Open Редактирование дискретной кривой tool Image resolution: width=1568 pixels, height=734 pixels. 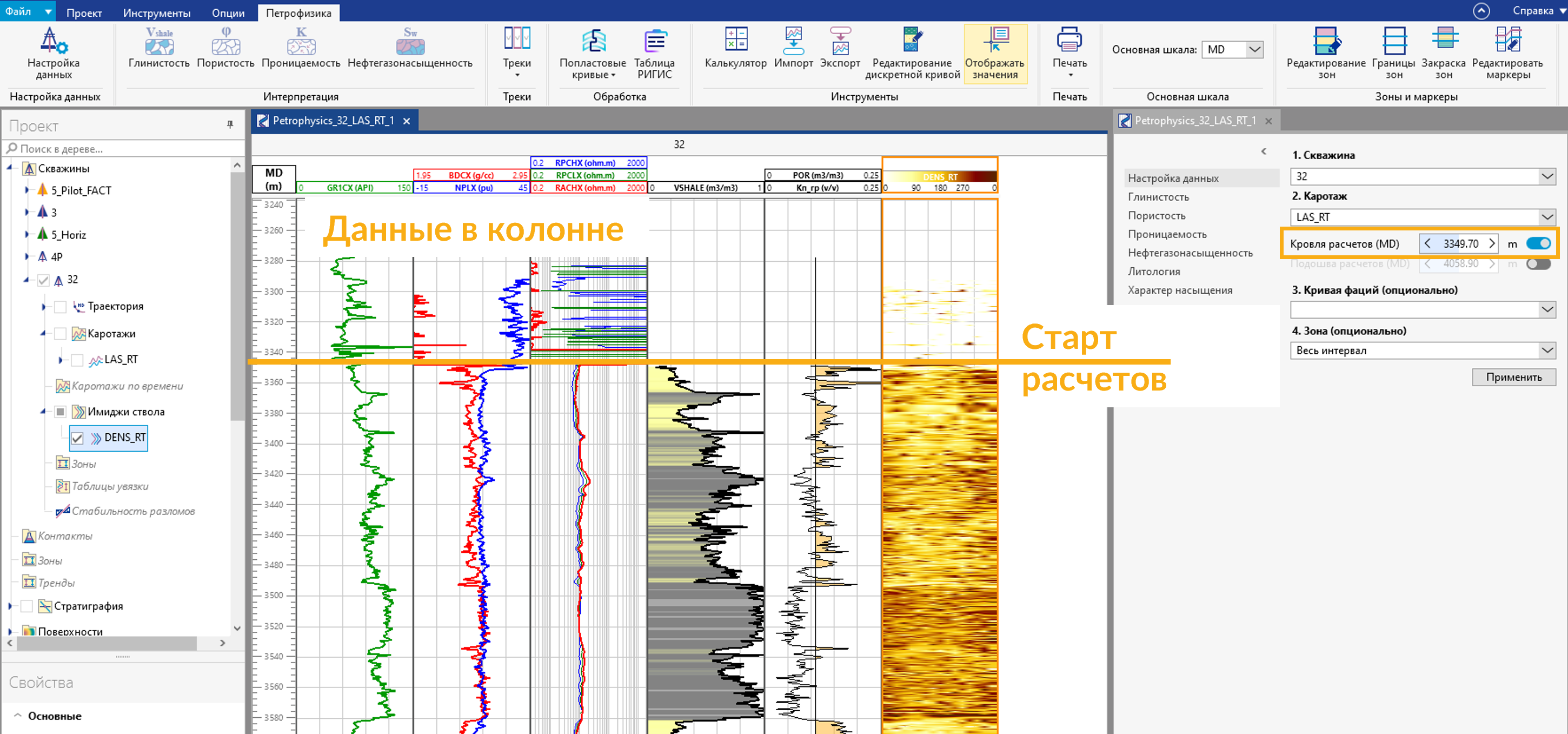tap(912, 53)
